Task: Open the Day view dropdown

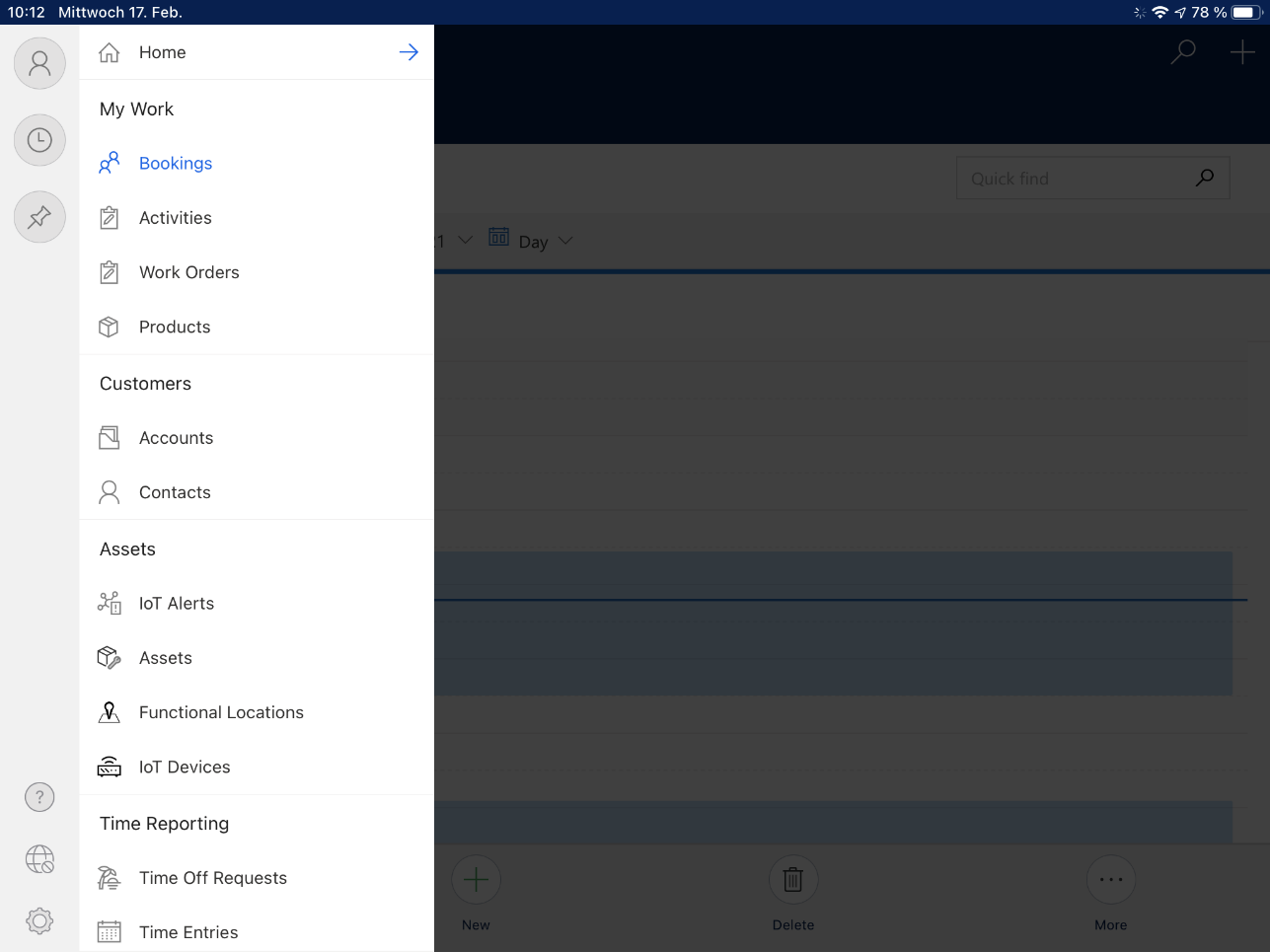Action: 531,241
